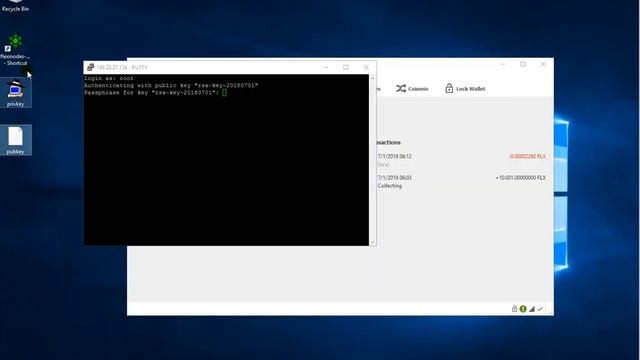
Task: Choose Lock Wallet in wallet toolbar
Action: click(465, 89)
